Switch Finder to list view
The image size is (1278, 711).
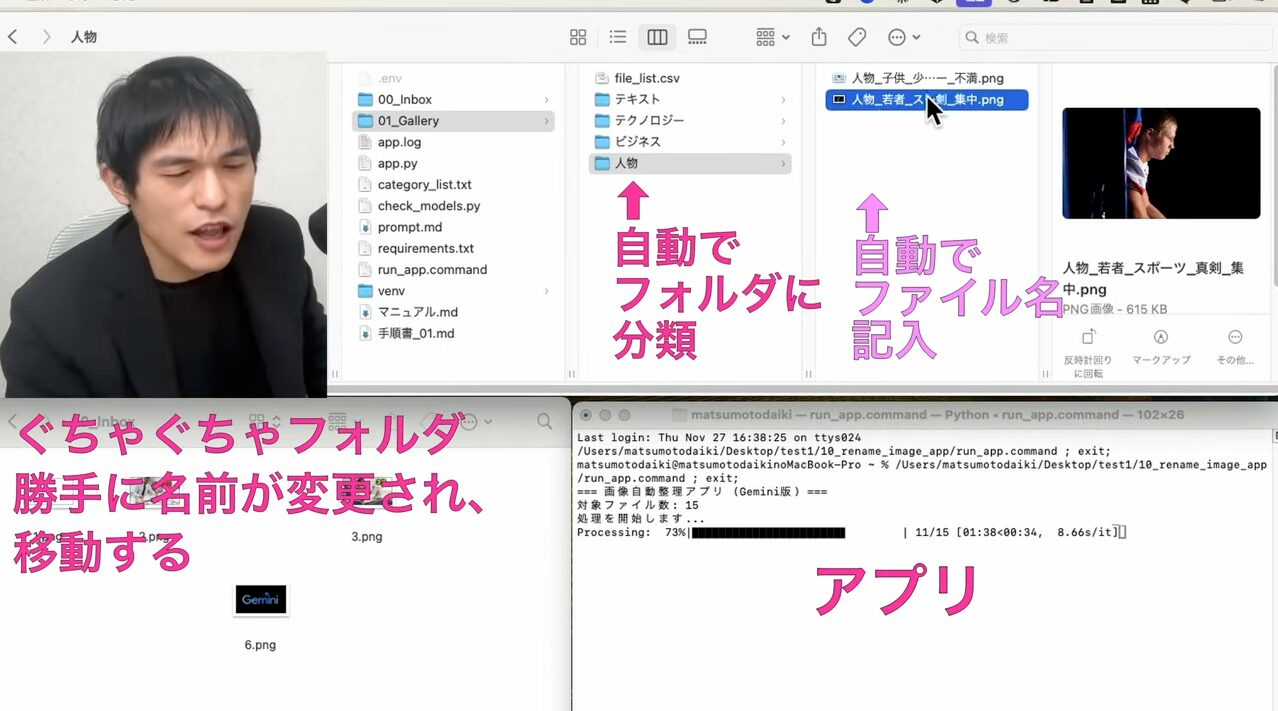(x=618, y=37)
